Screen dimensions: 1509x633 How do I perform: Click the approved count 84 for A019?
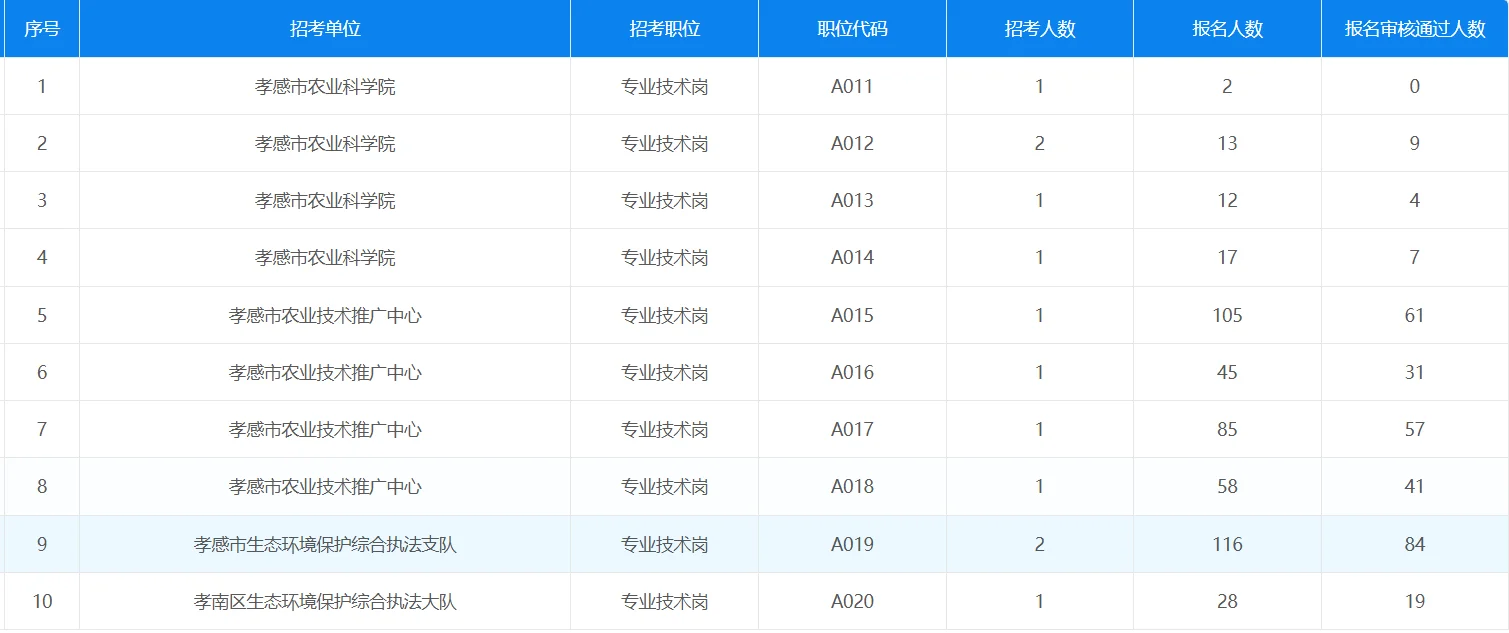1413,544
